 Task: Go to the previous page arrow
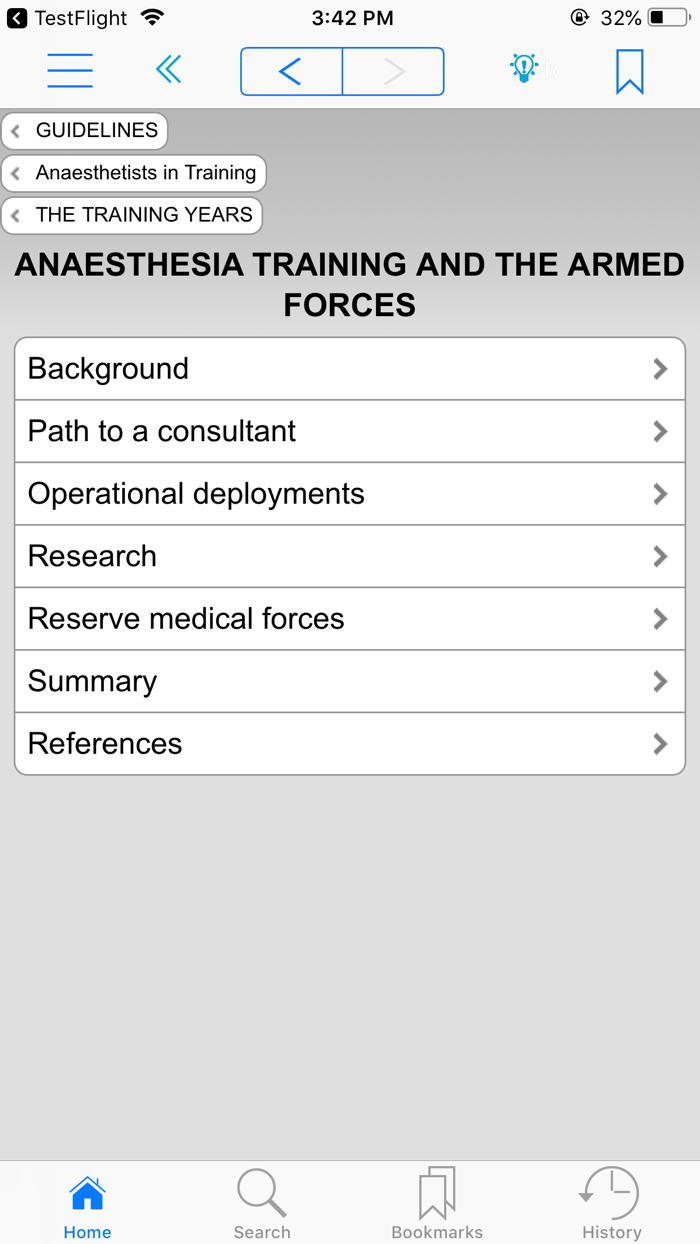coord(291,71)
